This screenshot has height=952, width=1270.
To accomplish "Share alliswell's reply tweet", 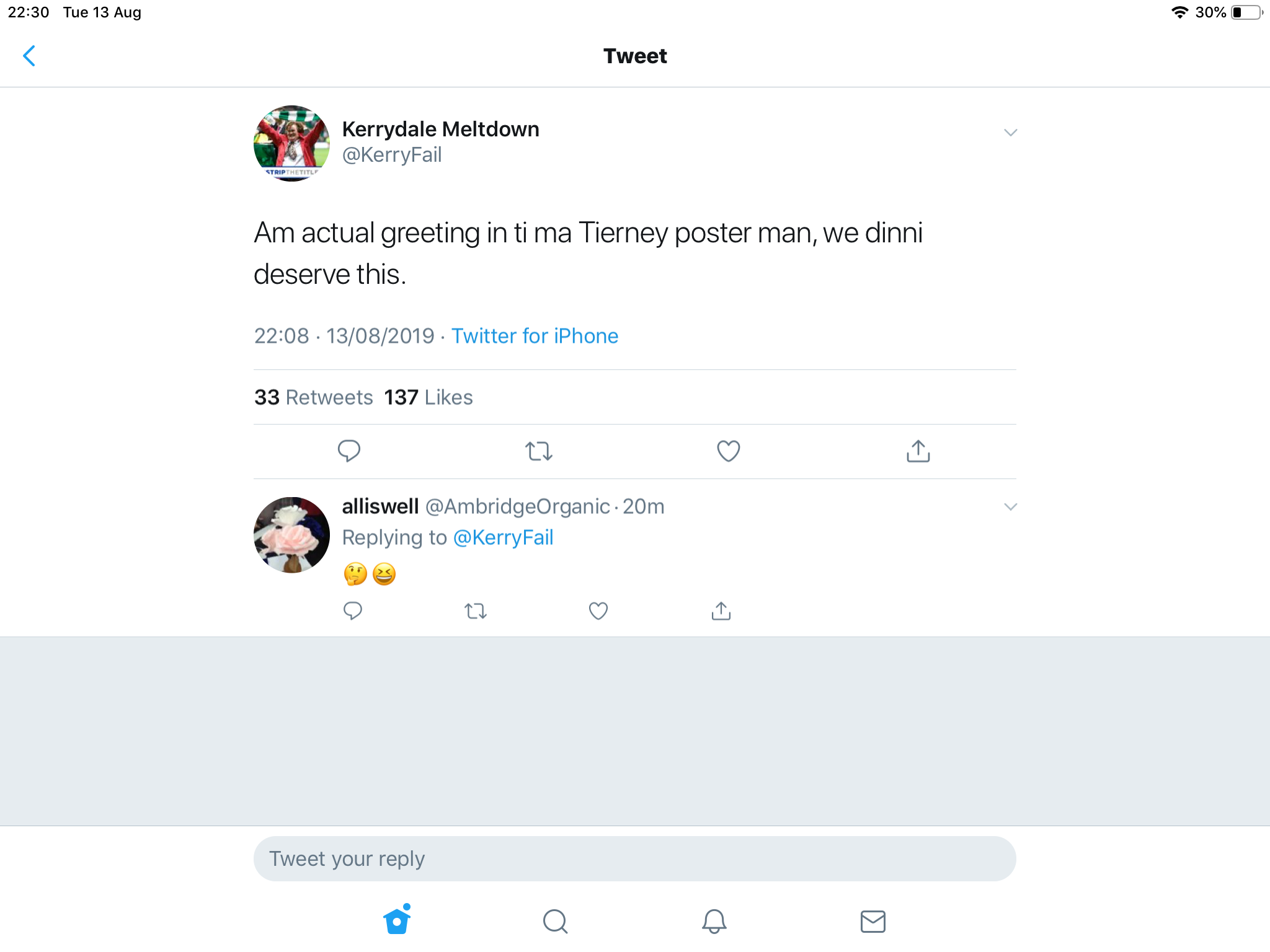I will pos(721,611).
